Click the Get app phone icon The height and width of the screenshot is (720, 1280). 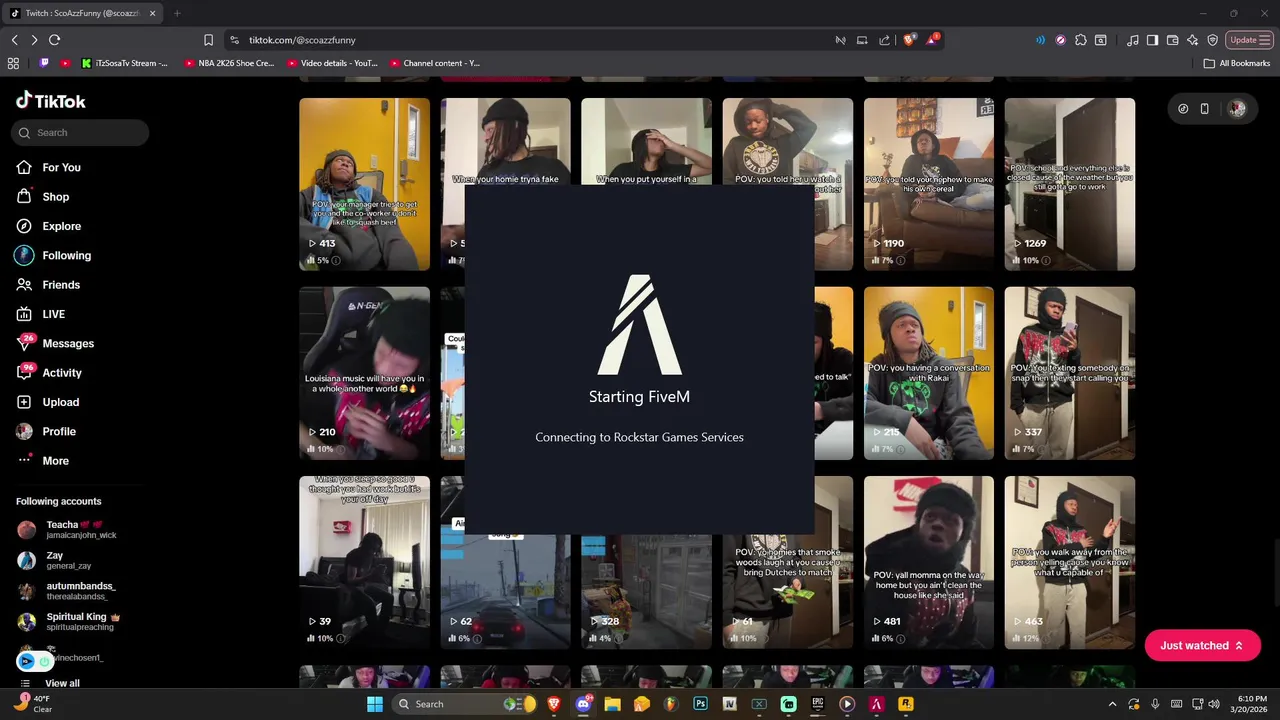point(1204,109)
